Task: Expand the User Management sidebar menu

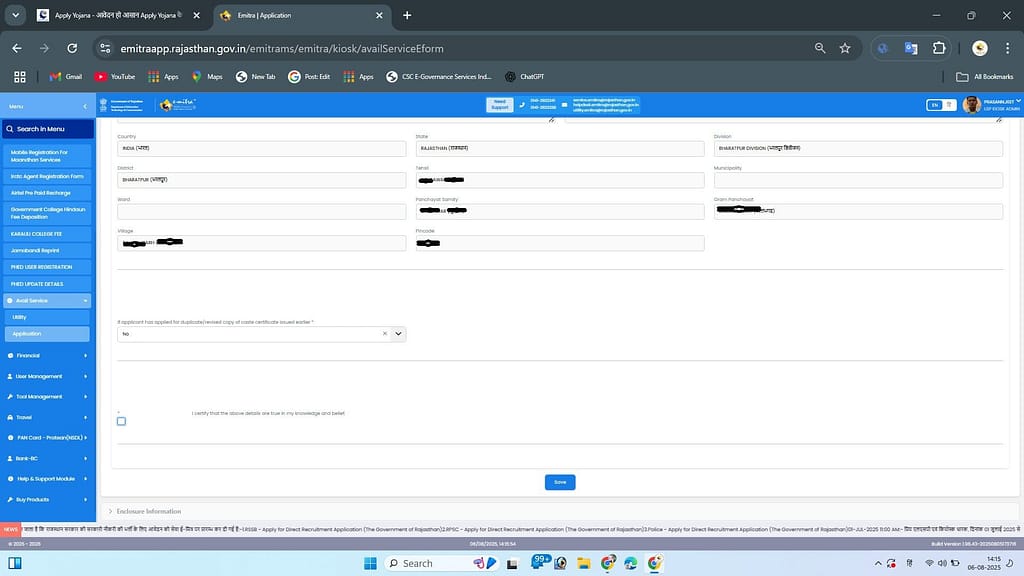Action: 48,376
